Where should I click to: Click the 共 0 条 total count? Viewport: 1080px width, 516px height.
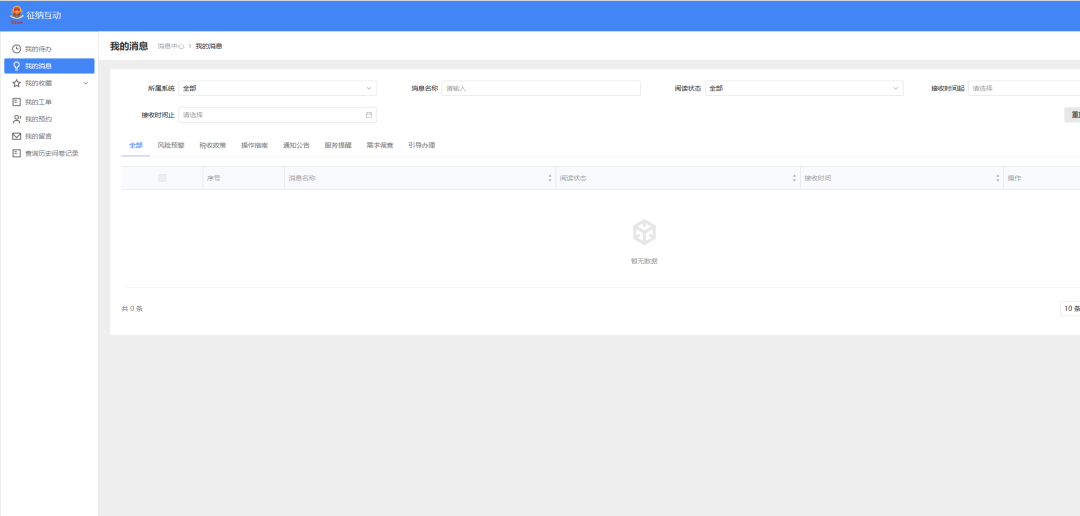coord(132,309)
